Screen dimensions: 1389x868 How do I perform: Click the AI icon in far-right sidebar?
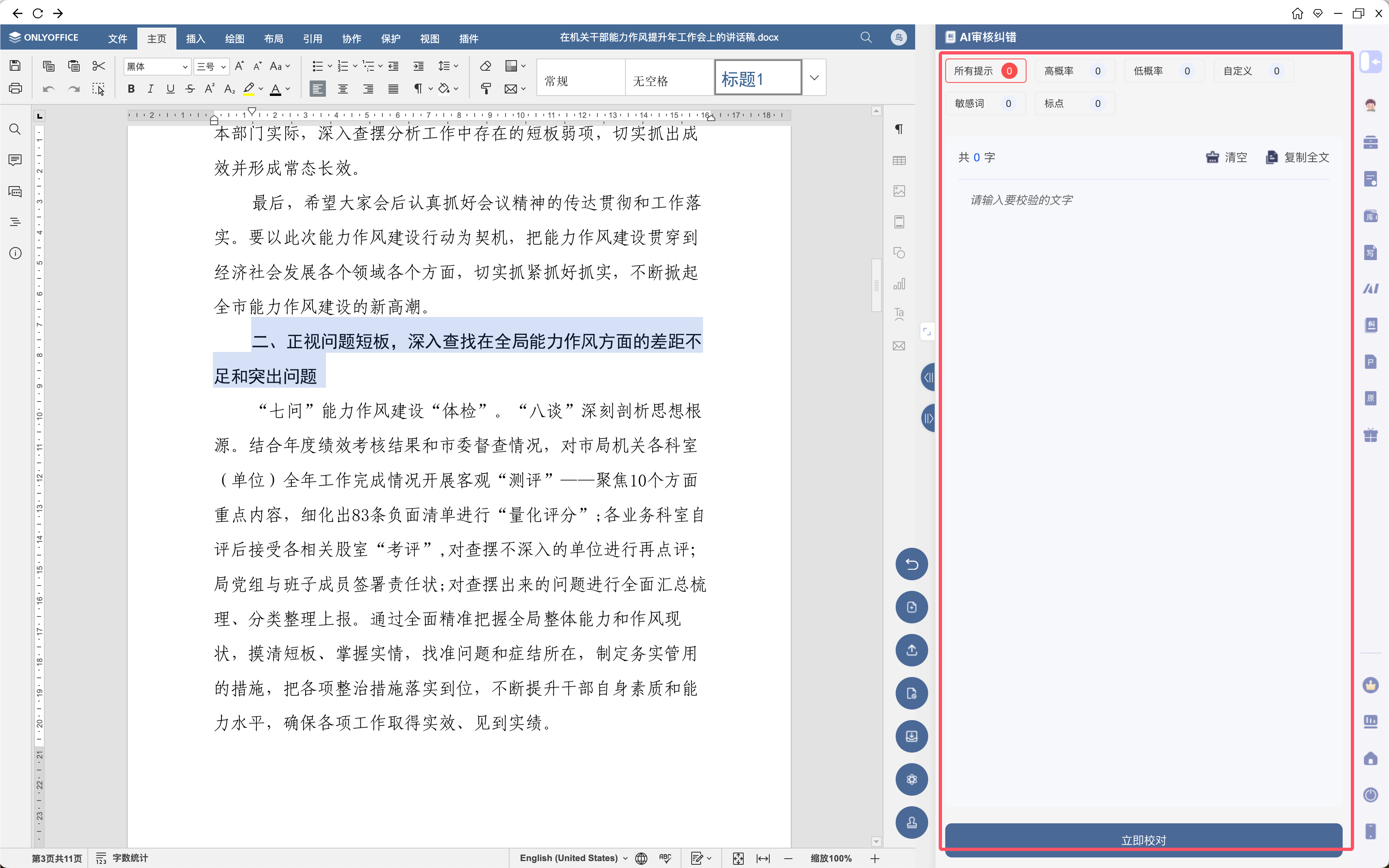click(x=1371, y=289)
